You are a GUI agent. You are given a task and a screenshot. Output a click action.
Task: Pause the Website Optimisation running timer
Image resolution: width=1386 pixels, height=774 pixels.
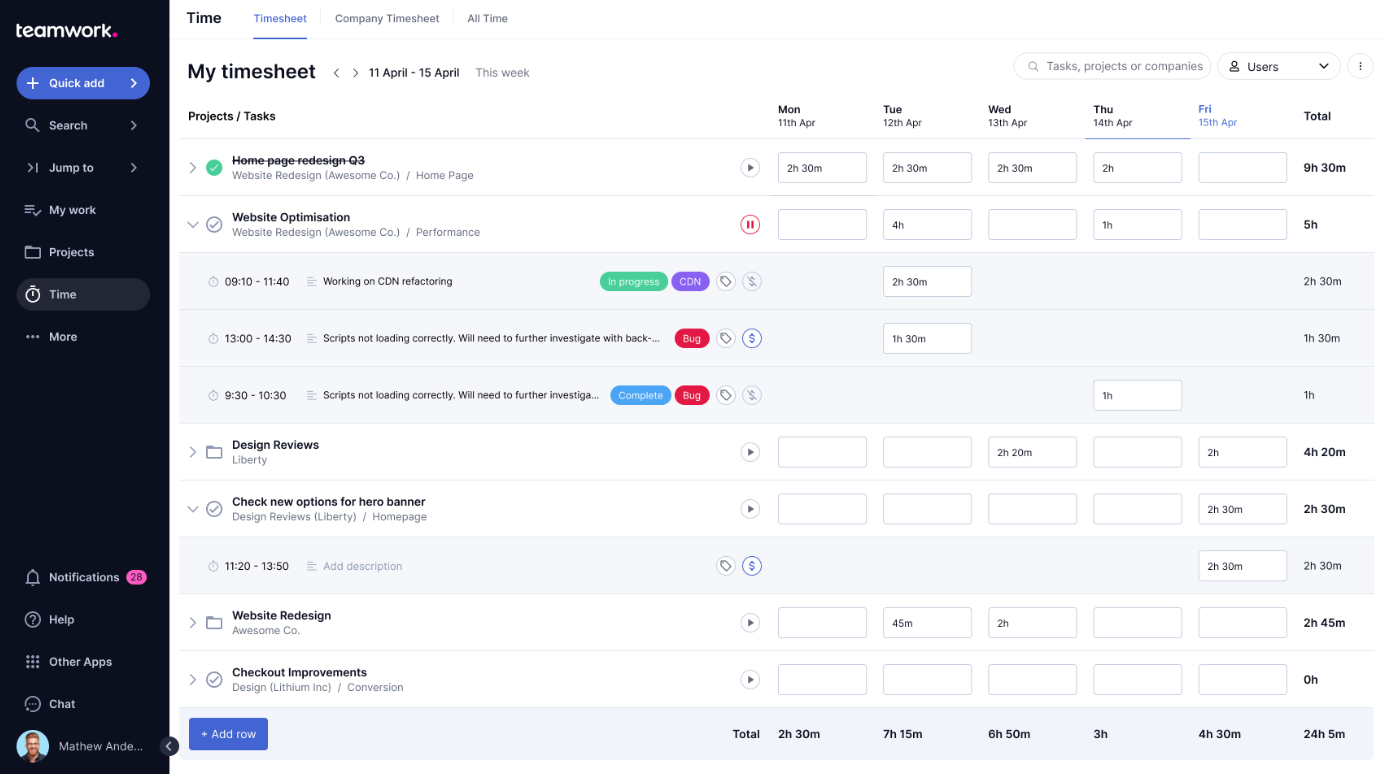pyautogui.click(x=750, y=225)
